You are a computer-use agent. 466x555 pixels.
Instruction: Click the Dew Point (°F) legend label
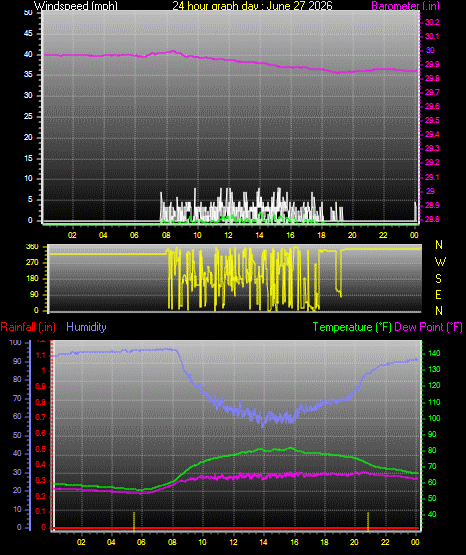tap(428, 327)
